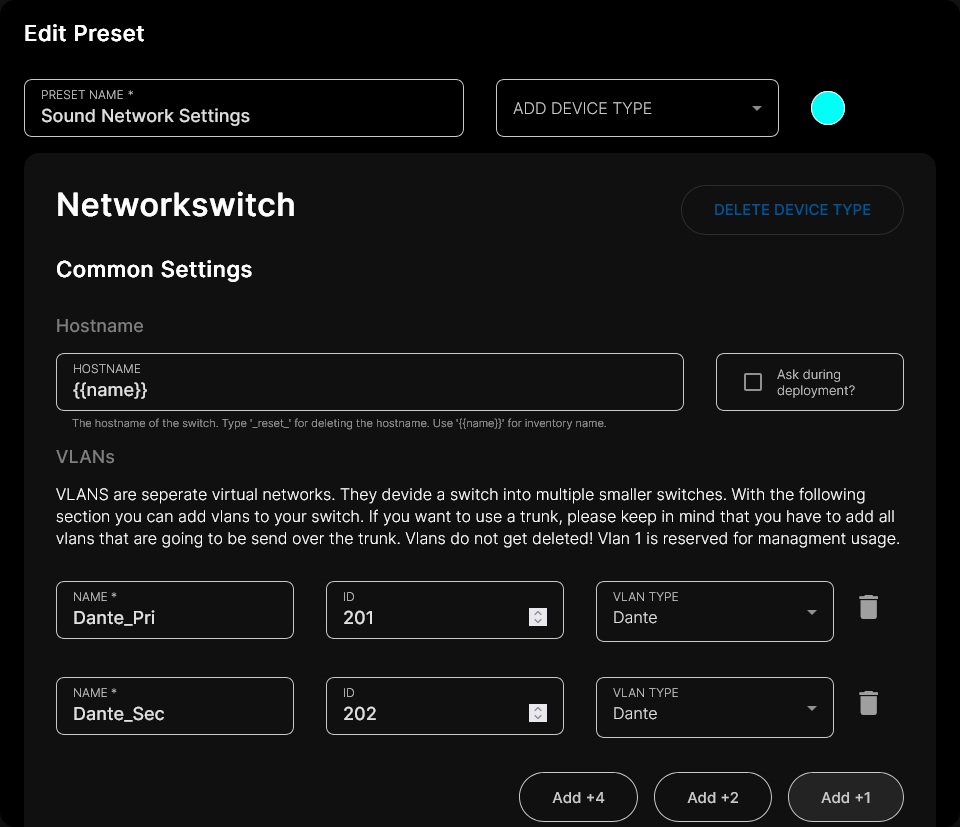Open the cyan preset color swatch

[x=828, y=108]
